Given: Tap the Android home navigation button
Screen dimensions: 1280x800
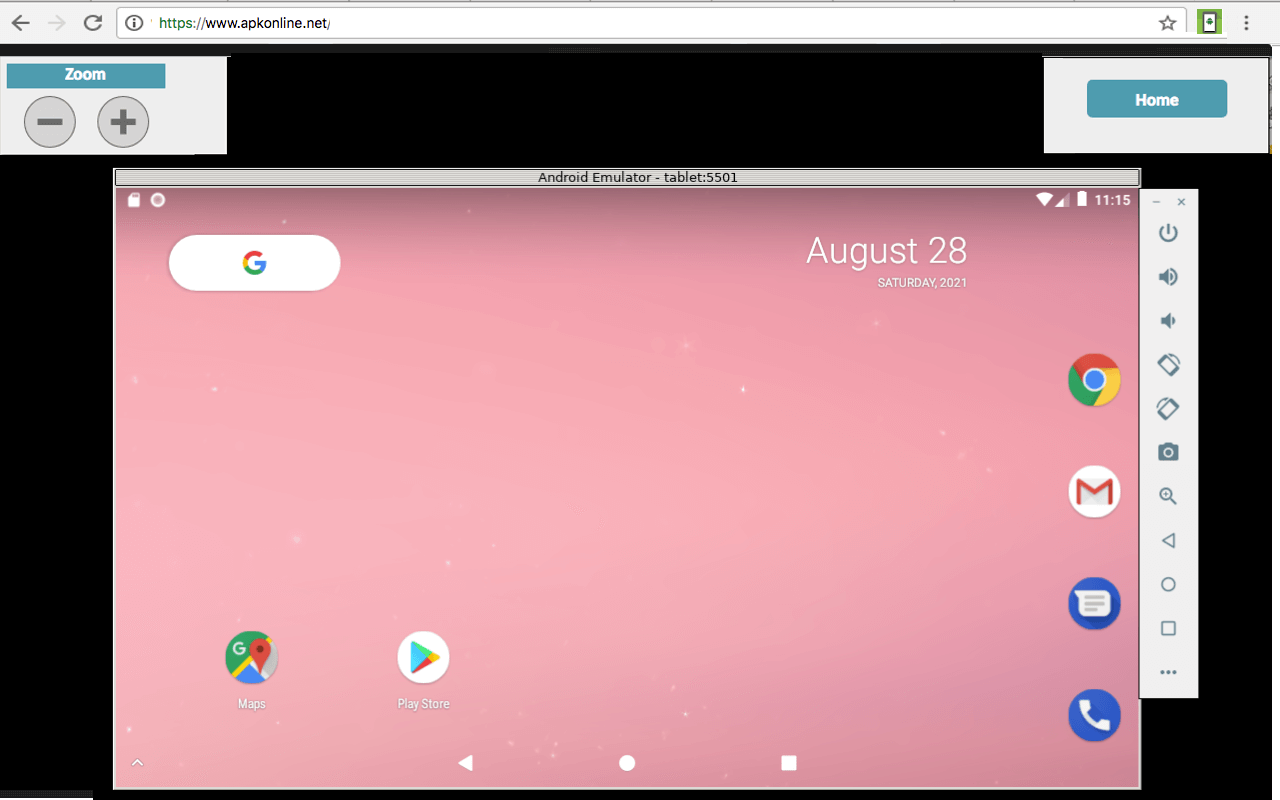Looking at the screenshot, I should pos(627,763).
